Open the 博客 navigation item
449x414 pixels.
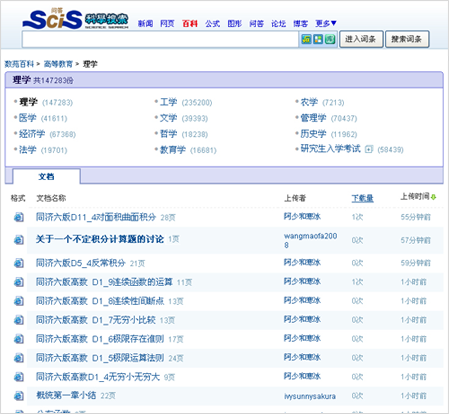pyautogui.click(x=300, y=24)
